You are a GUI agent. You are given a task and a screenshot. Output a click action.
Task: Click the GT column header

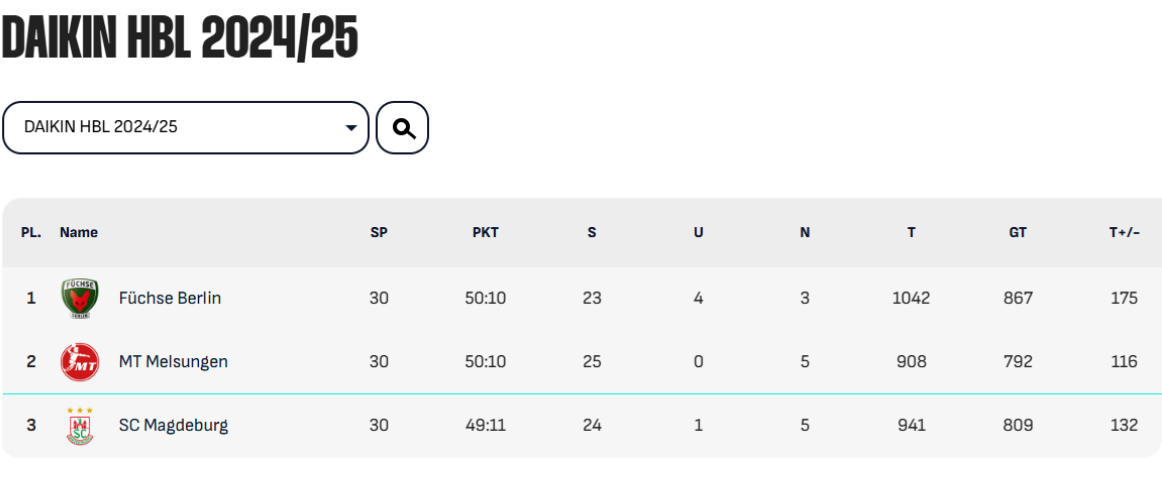[1017, 233]
